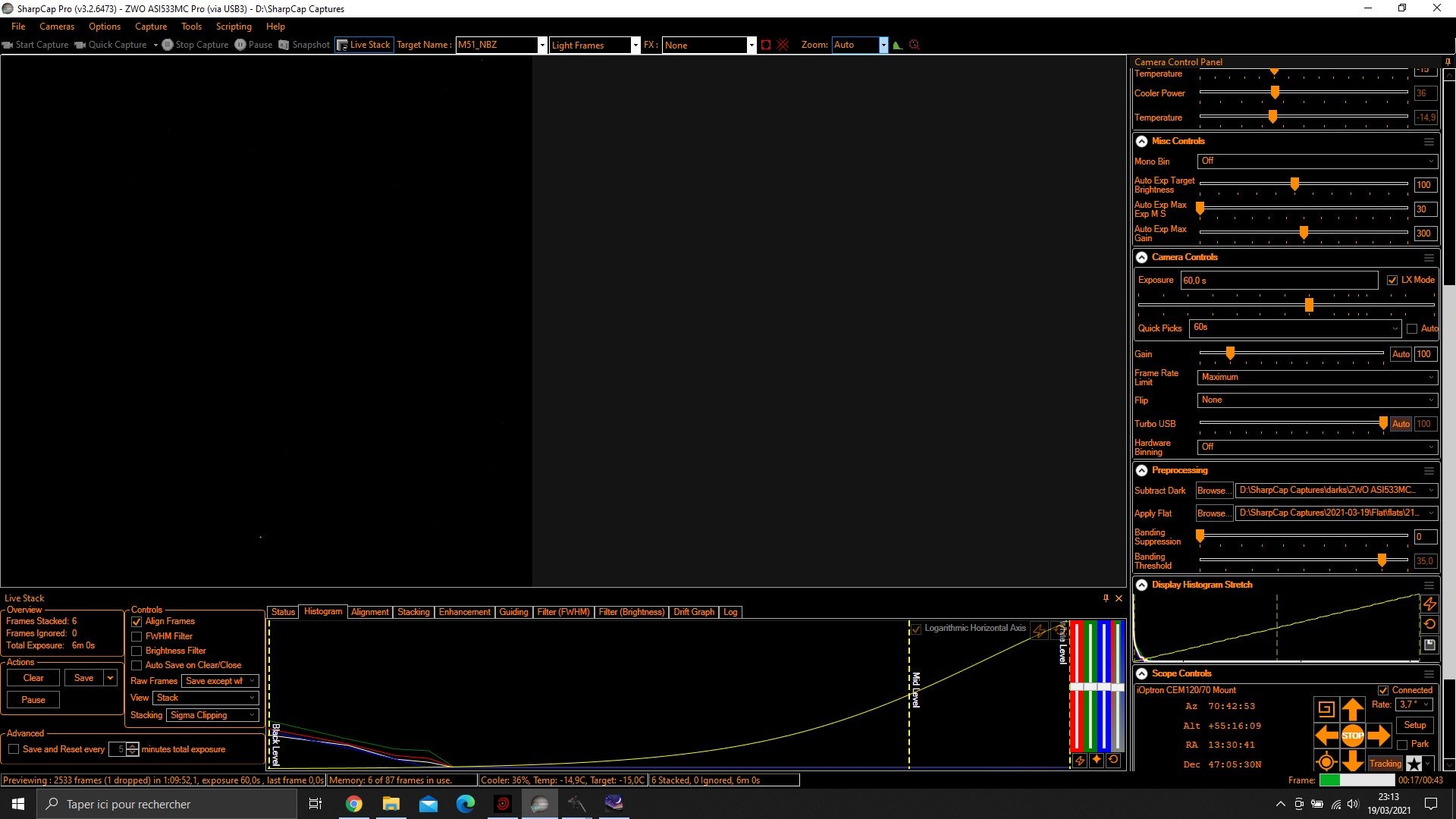Click the Save button in Live Stack actions
1456x819 pixels.
(x=84, y=678)
